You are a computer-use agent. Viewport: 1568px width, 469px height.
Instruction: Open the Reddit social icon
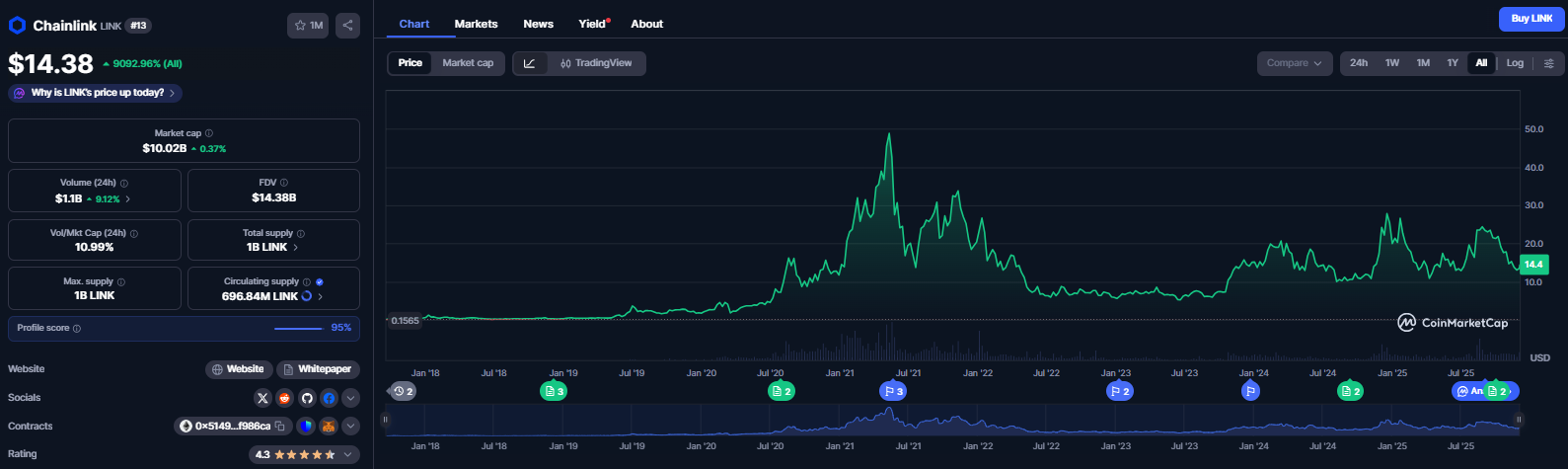point(285,398)
